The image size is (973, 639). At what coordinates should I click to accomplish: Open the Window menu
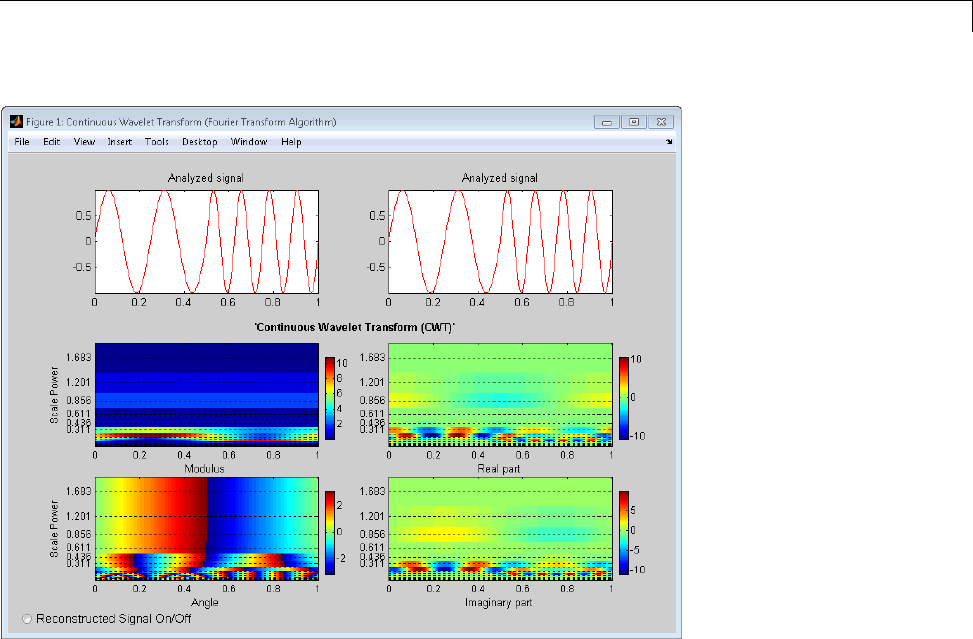pyautogui.click(x=249, y=142)
